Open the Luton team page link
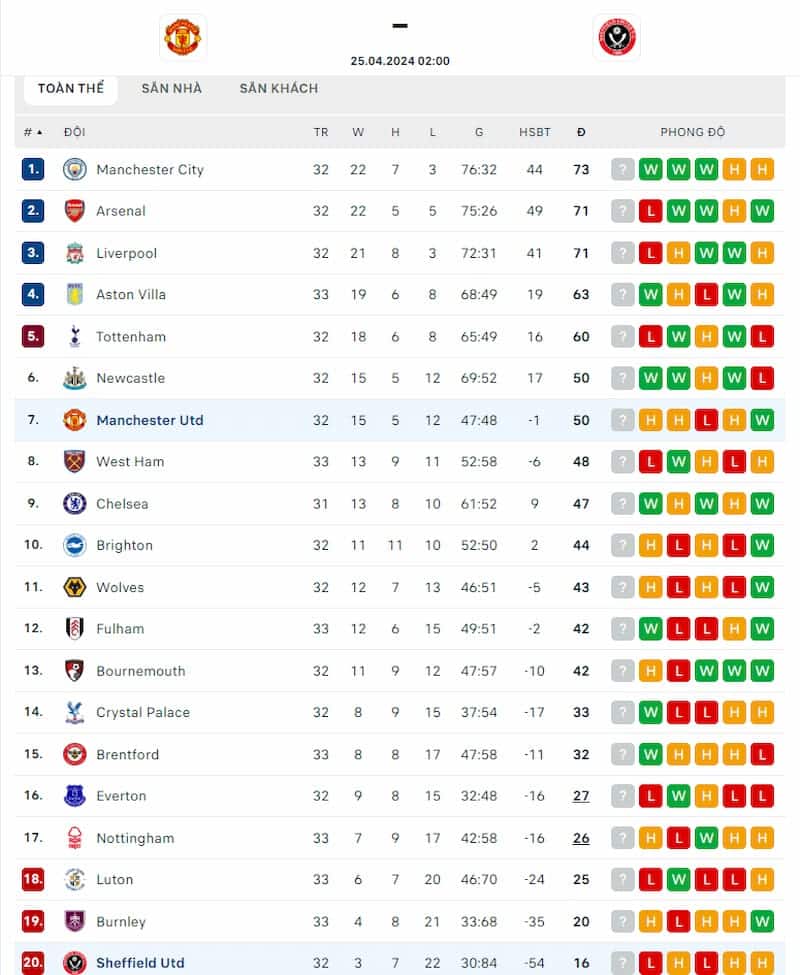This screenshot has width=800, height=975. point(114,879)
